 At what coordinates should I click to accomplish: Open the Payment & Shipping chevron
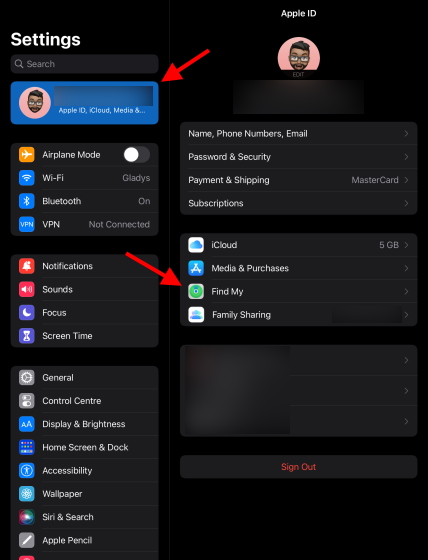pos(406,180)
